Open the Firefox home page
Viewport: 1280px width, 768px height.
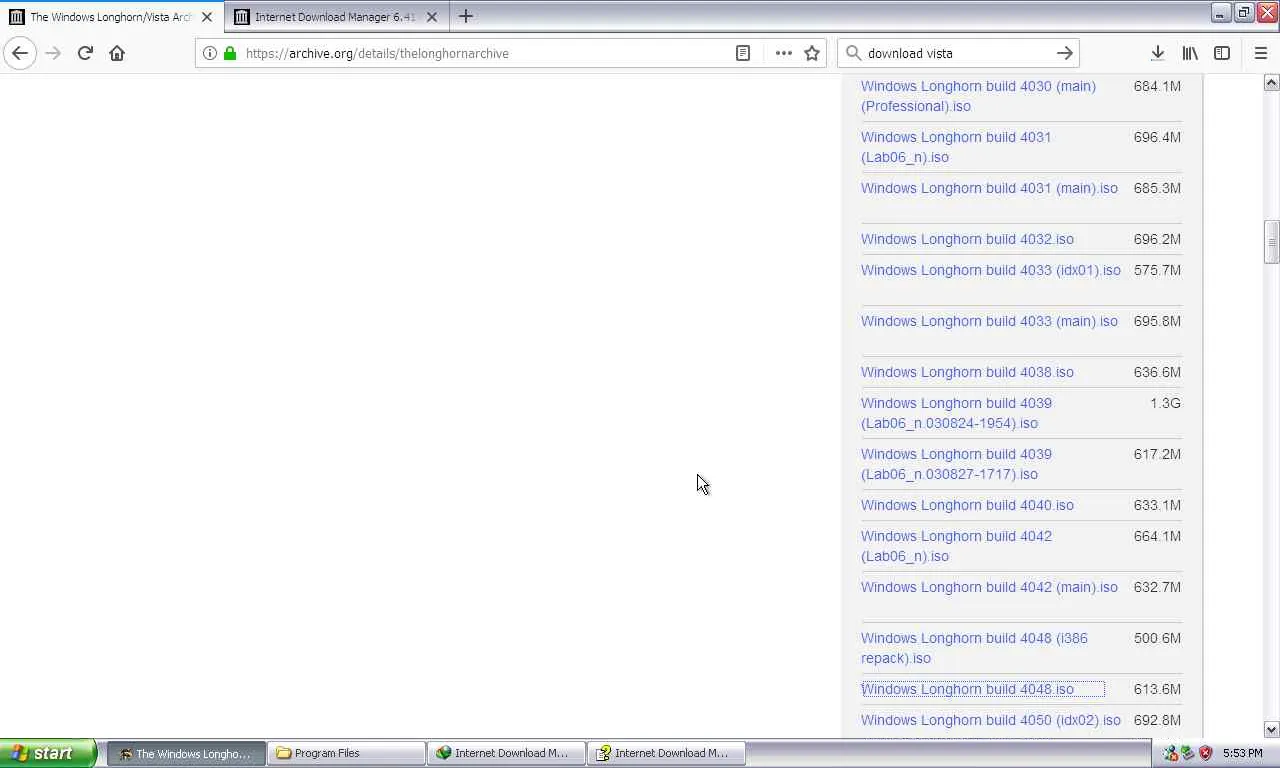pos(117,53)
